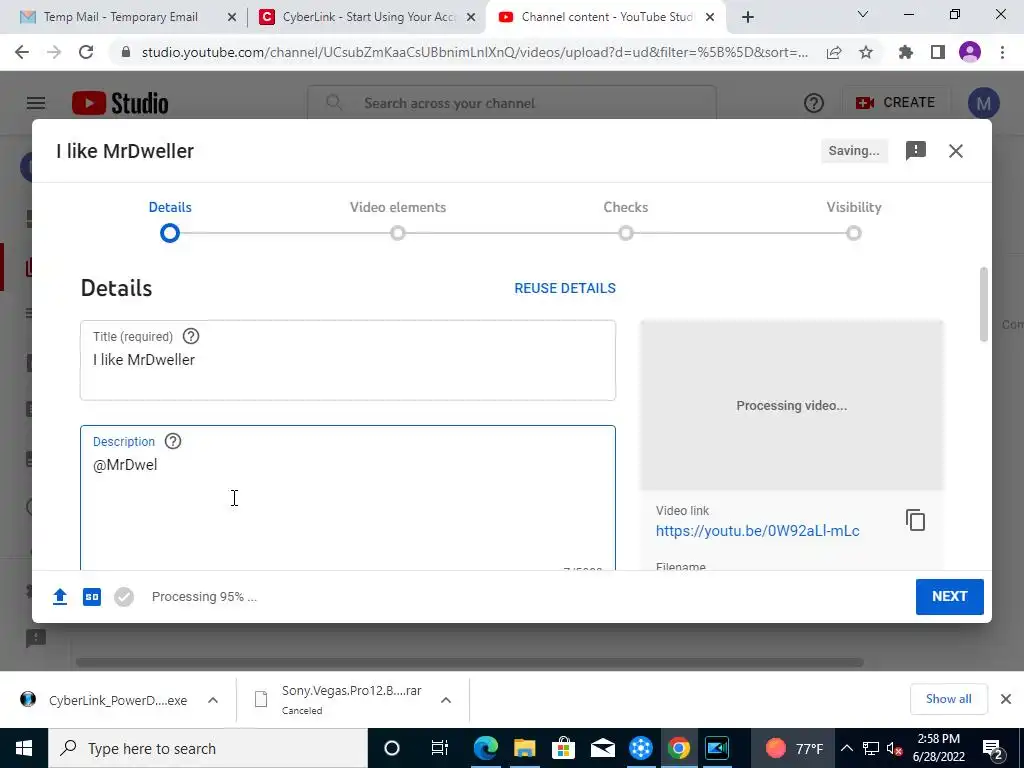The height and width of the screenshot is (768, 1024).
Task: Open Task View on taskbar
Action: pyautogui.click(x=440, y=748)
